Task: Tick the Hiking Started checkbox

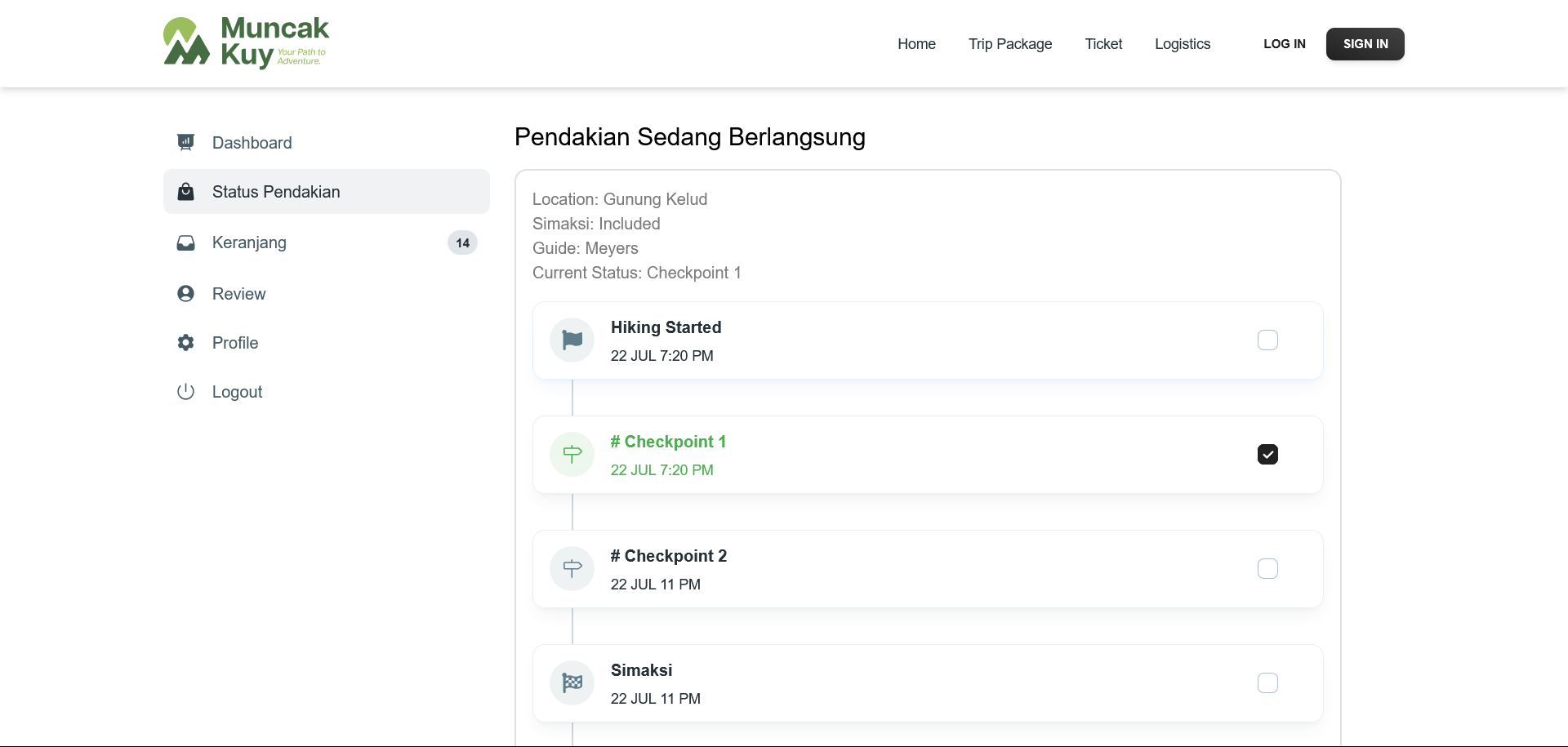Action: click(x=1267, y=340)
